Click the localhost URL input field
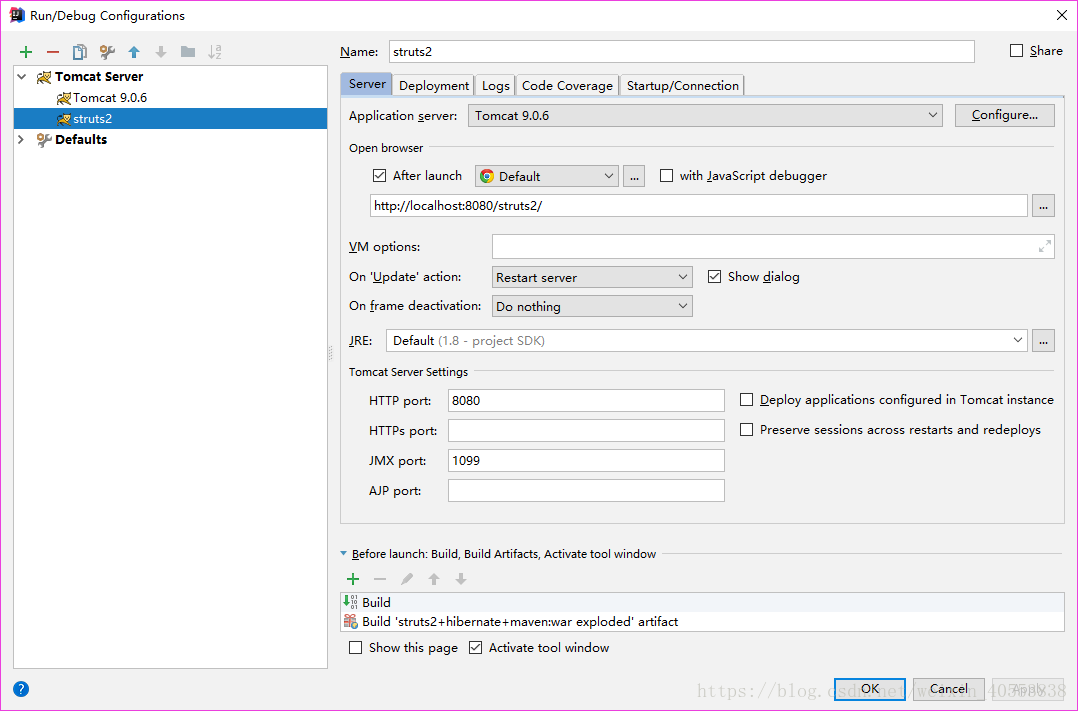This screenshot has width=1078, height=711. [x=698, y=206]
